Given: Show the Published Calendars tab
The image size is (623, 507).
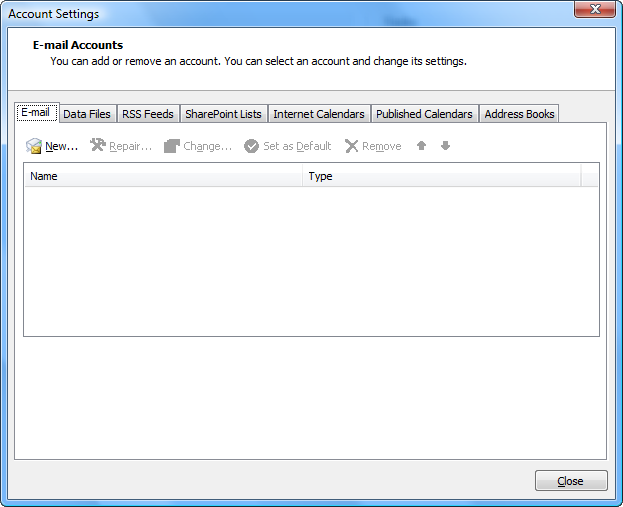Looking at the screenshot, I should (x=424, y=114).
